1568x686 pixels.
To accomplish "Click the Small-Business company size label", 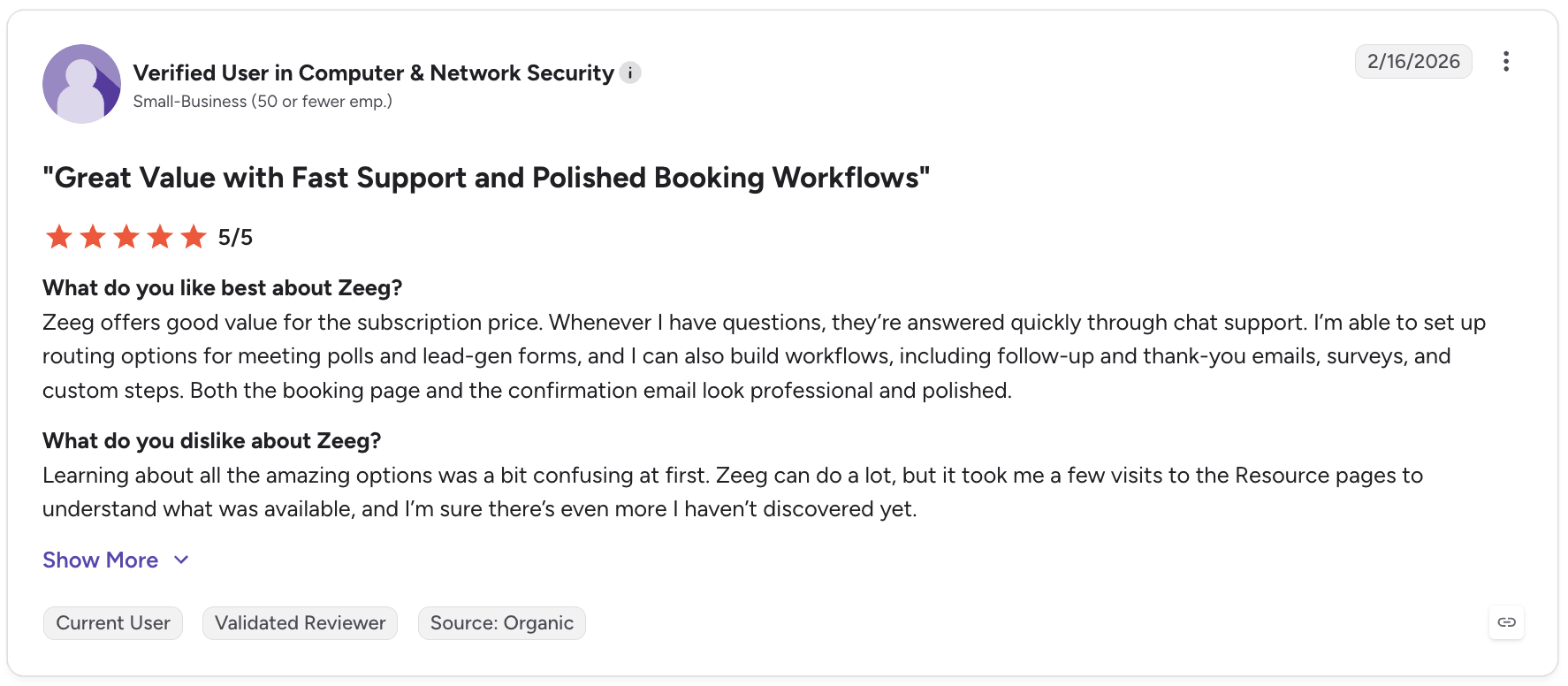I will (263, 102).
